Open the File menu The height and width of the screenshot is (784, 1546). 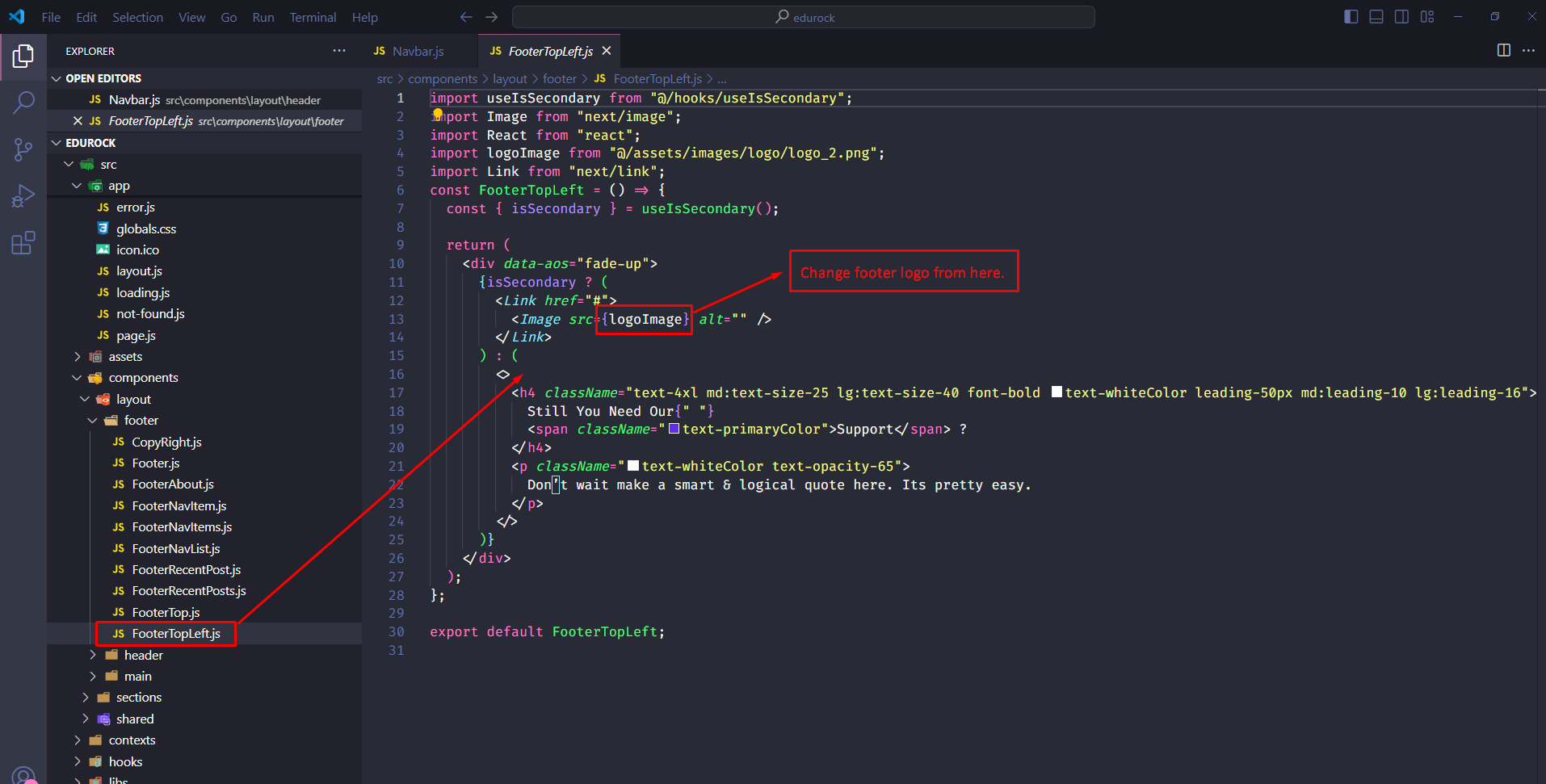51,17
